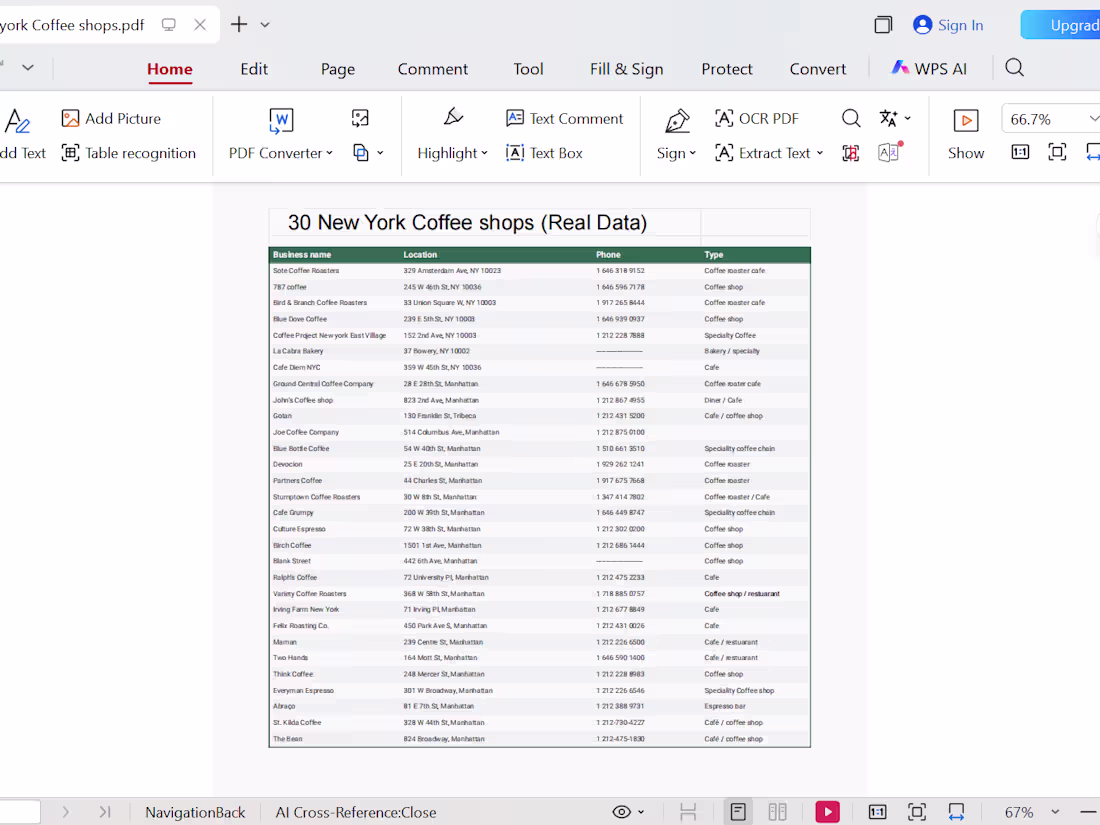The height and width of the screenshot is (825, 1100).
Task: Add a new tab with plus
Action: (x=239, y=25)
